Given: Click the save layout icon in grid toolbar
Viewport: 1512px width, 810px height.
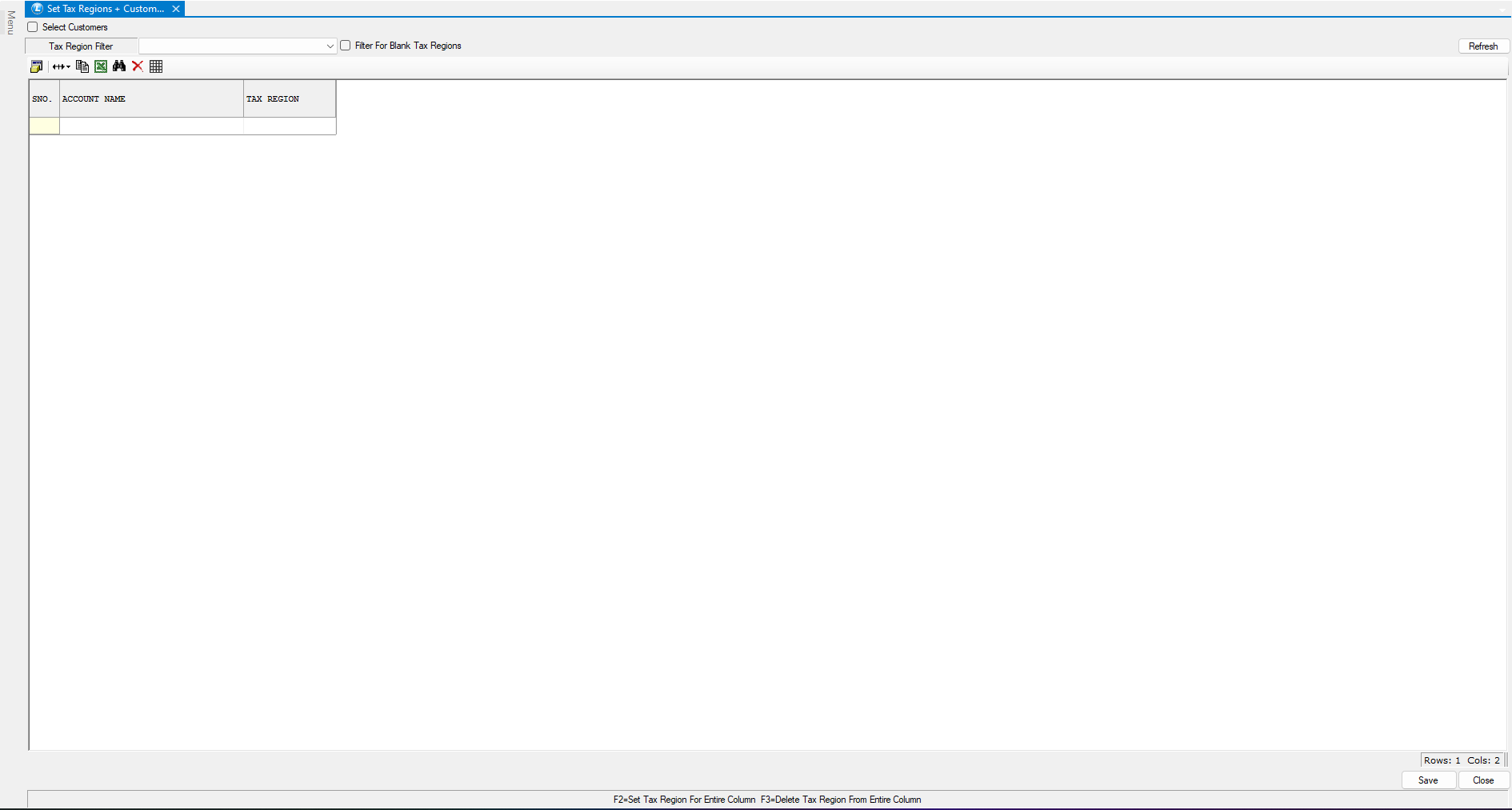Looking at the screenshot, I should [36, 66].
